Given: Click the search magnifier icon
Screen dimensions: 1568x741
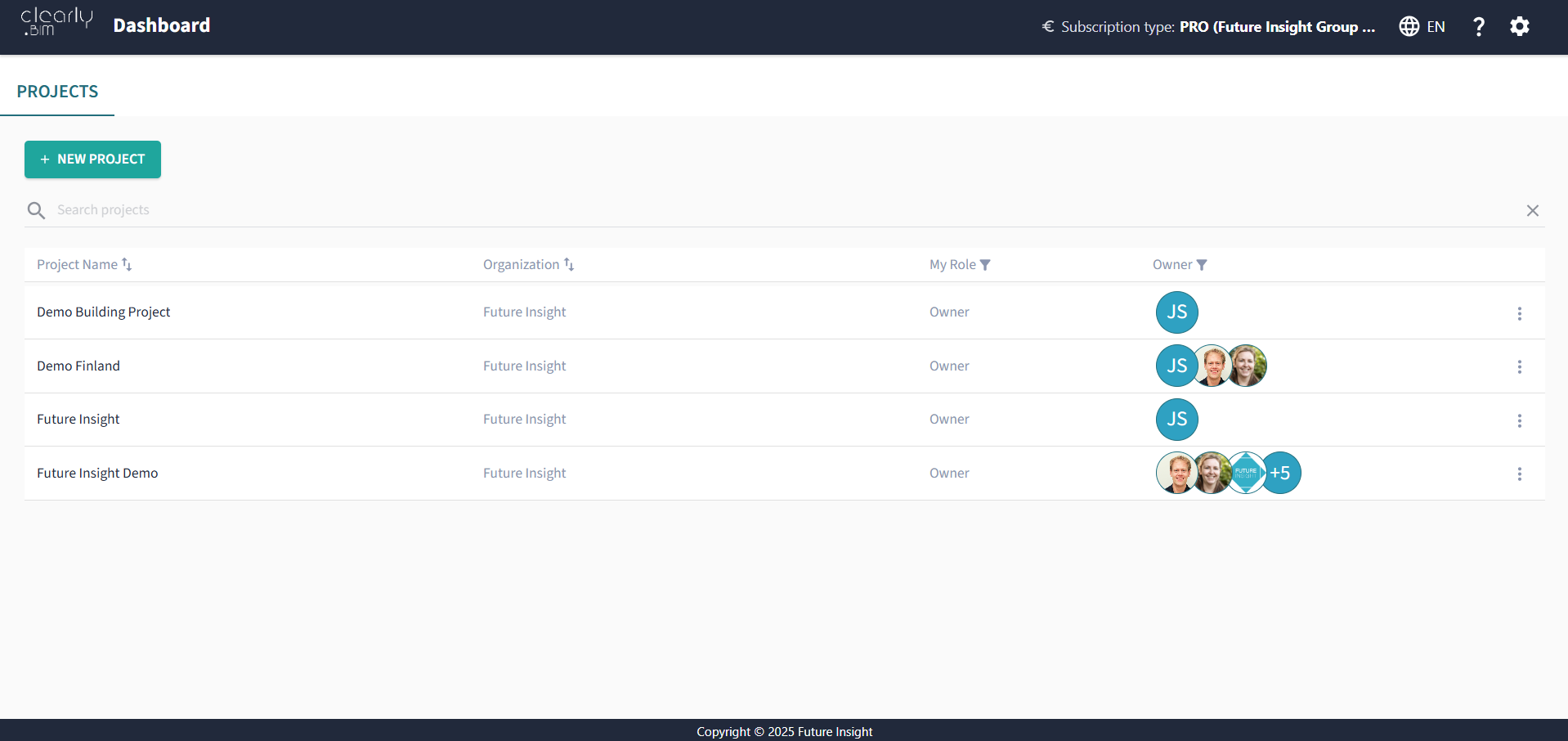Looking at the screenshot, I should coord(36,211).
